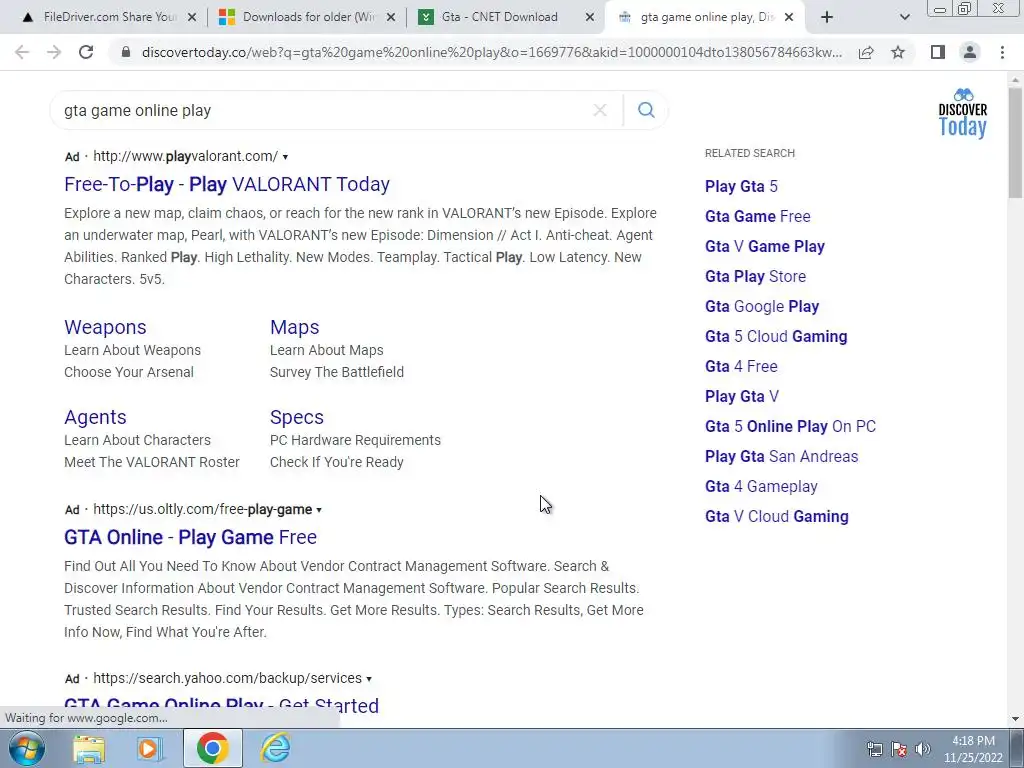Clear the search box with the X icon

tap(600, 110)
